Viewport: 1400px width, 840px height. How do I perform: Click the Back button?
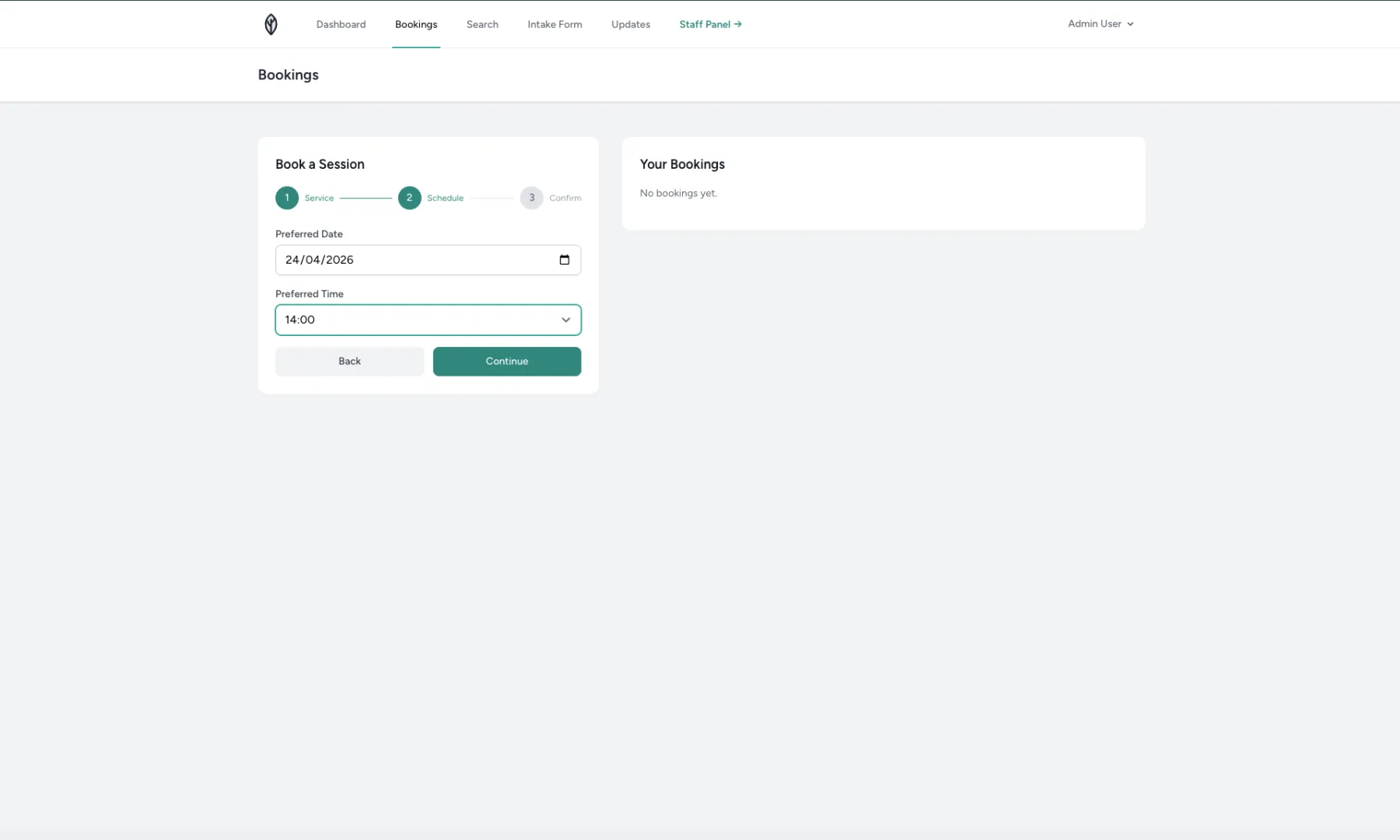click(x=349, y=361)
